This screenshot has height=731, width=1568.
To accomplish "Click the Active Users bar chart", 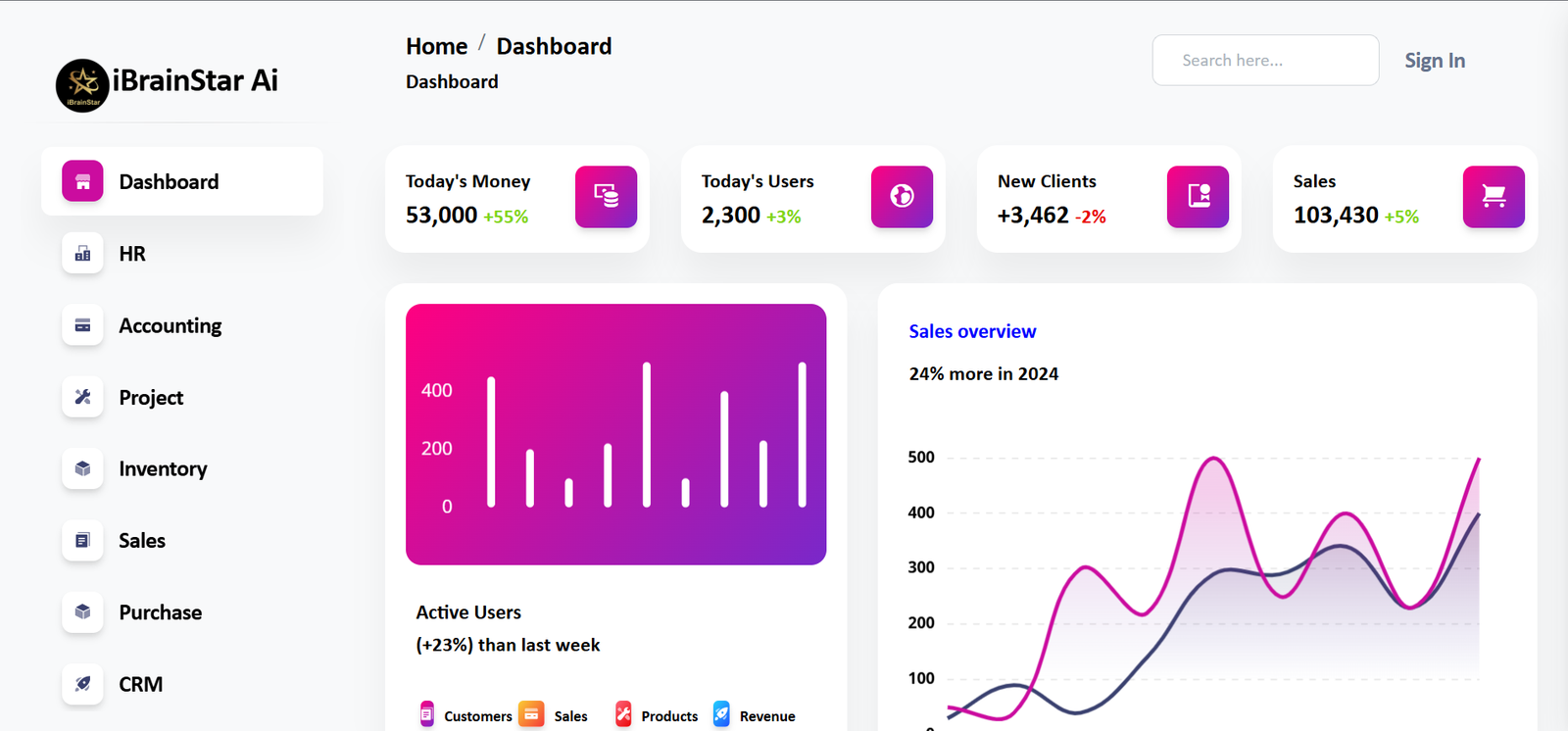I will pos(615,434).
